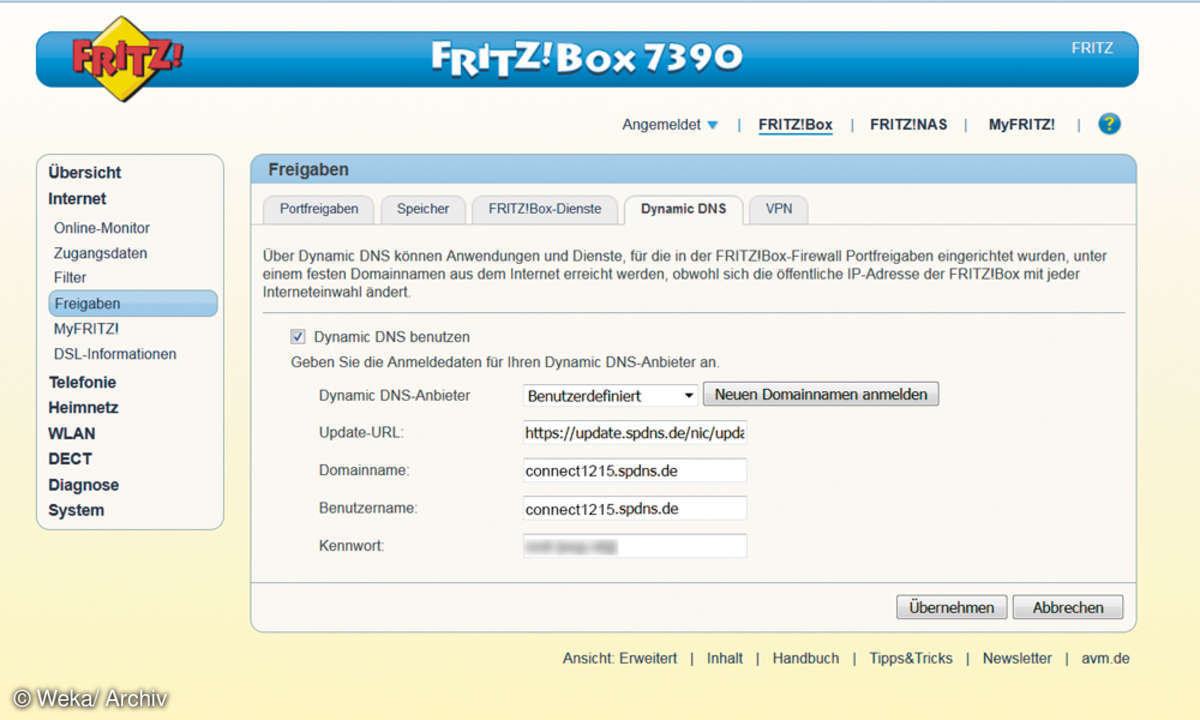Screen dimensions: 1200x720
Task: Expand DECT in the sidebar
Action: click(x=70, y=459)
